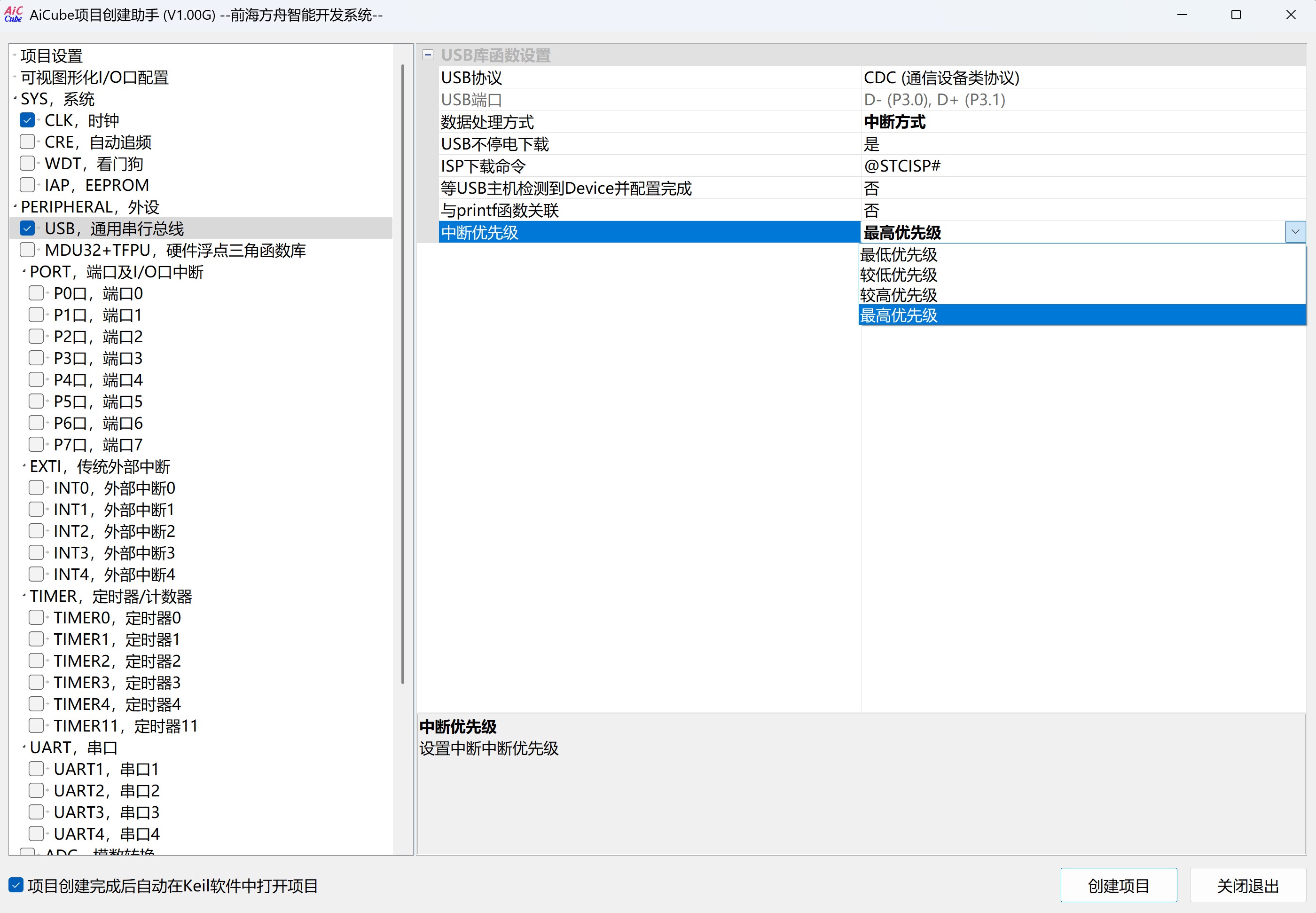The height and width of the screenshot is (913, 1316).
Task: Click the 关闭退出 button
Action: [x=1247, y=886]
